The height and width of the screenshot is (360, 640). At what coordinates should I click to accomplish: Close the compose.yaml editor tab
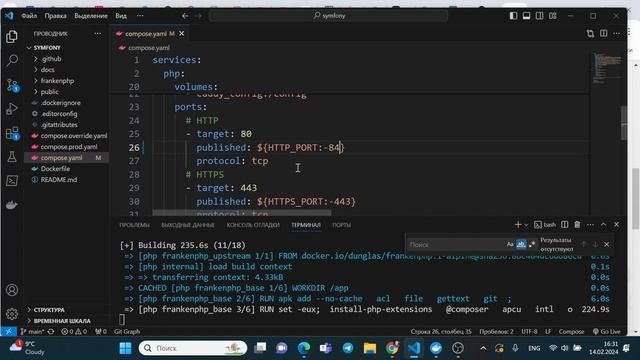[182, 33]
